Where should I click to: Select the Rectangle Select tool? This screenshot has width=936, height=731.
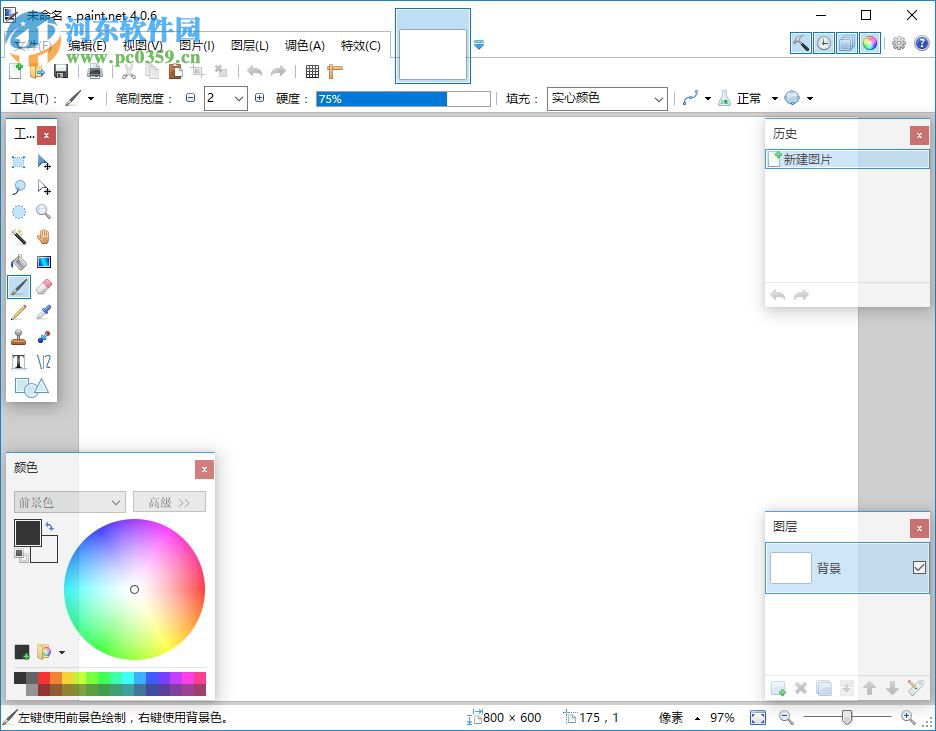pos(18,162)
